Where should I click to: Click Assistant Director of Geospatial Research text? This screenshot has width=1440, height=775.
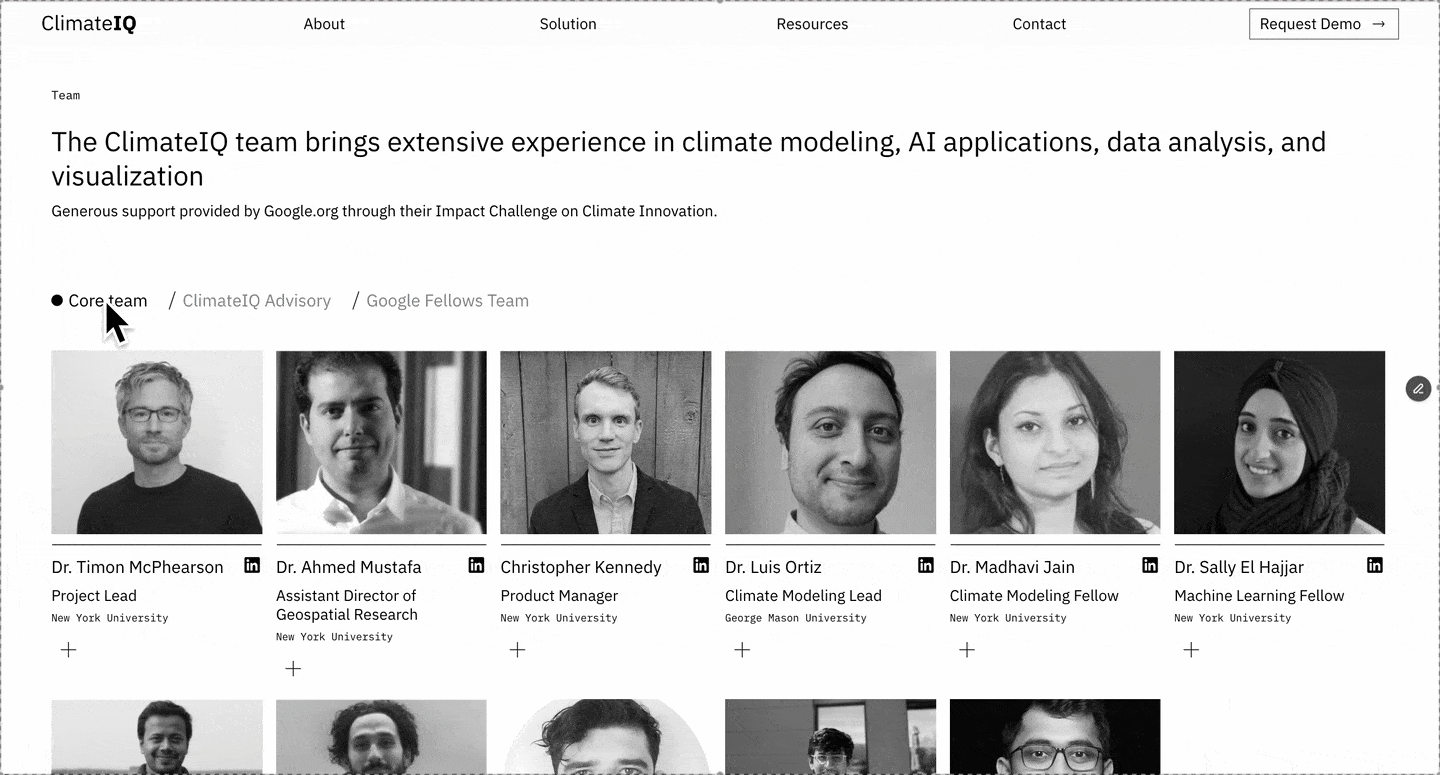(x=347, y=605)
